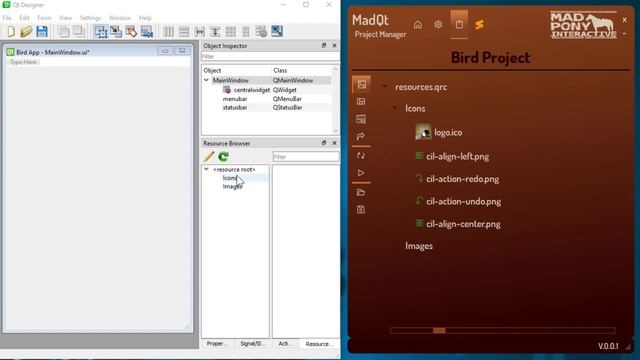Switch to the Signal/Slot Editor tab
This screenshot has height=360, width=640.
252,344
